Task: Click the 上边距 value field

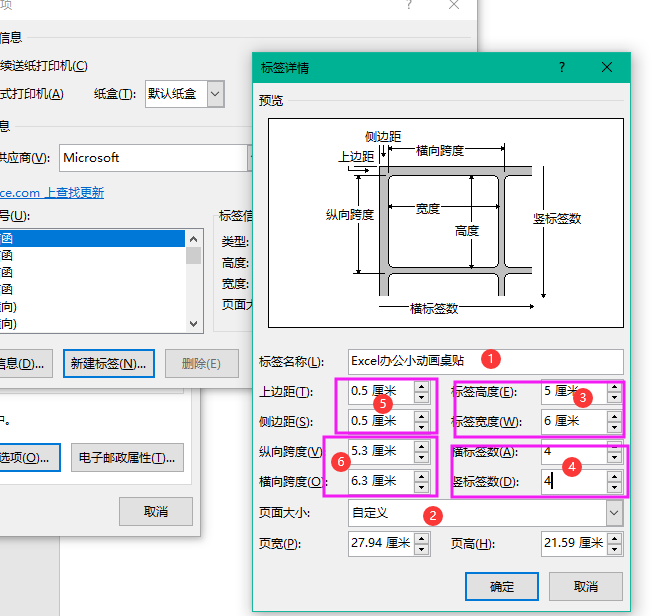Action: coord(381,391)
